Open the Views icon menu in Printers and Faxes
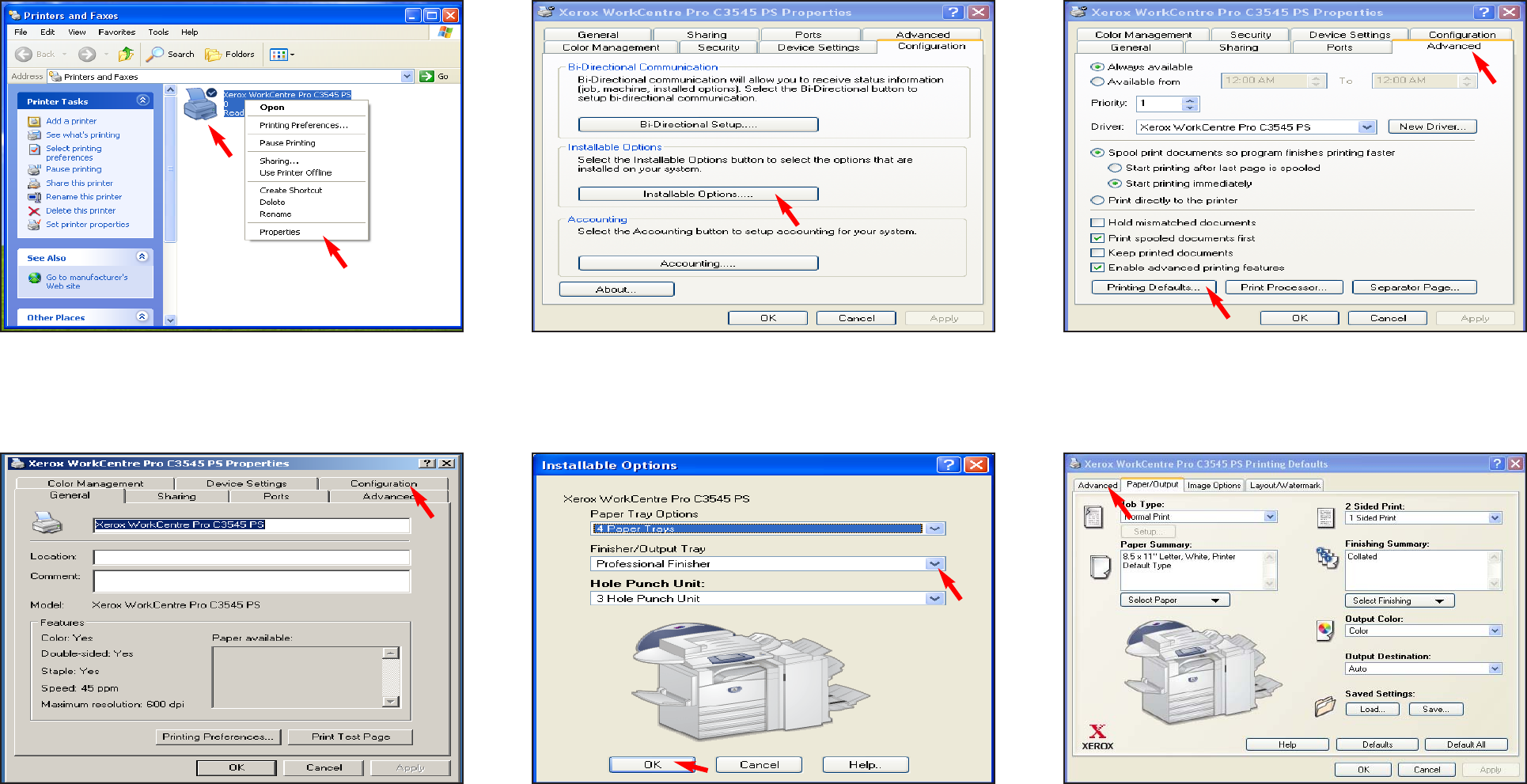The height and width of the screenshot is (784, 1527). [x=282, y=55]
